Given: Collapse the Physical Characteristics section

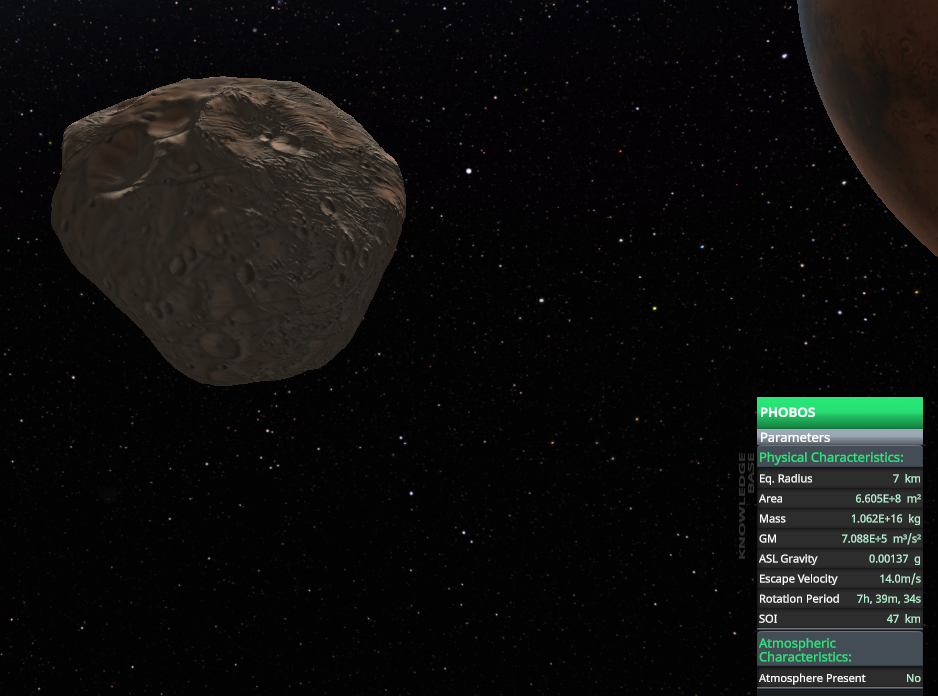Looking at the screenshot, I should point(840,457).
